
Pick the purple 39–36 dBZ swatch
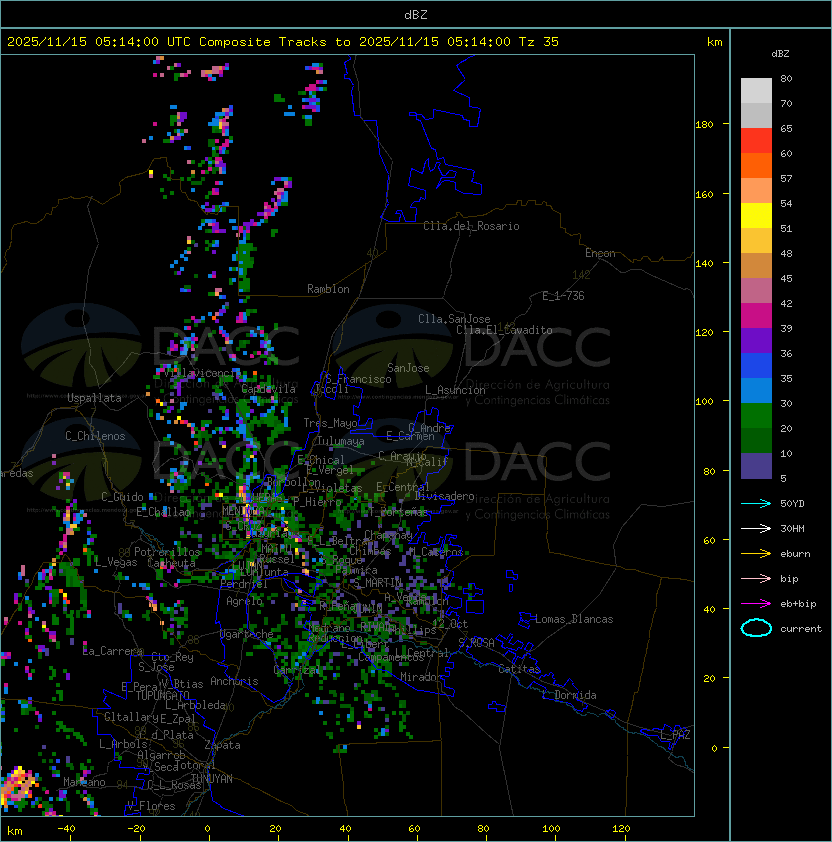[x=756, y=341]
